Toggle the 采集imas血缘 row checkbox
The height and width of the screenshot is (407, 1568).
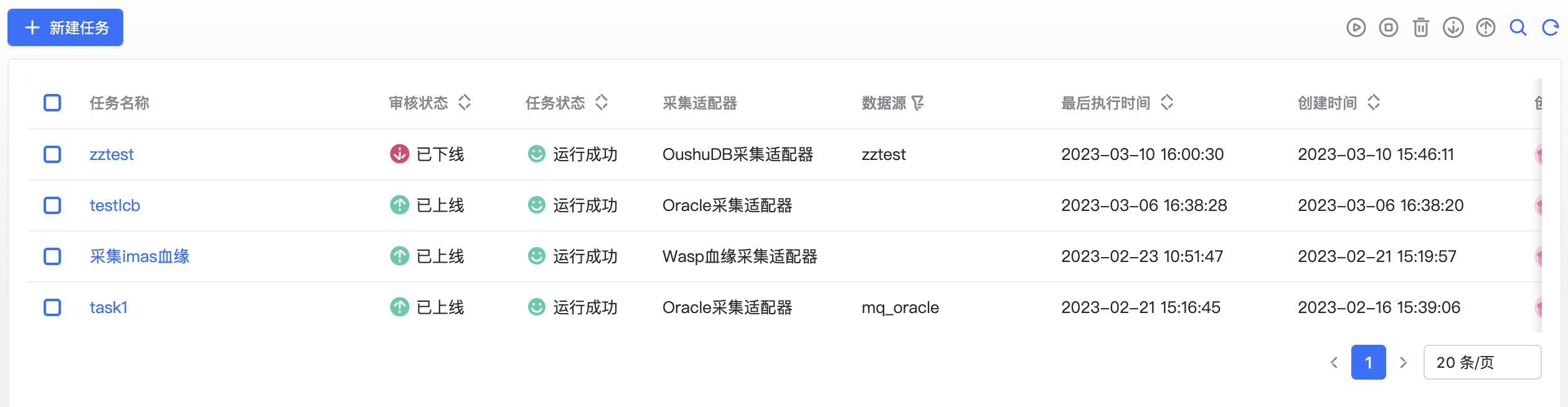(x=52, y=256)
